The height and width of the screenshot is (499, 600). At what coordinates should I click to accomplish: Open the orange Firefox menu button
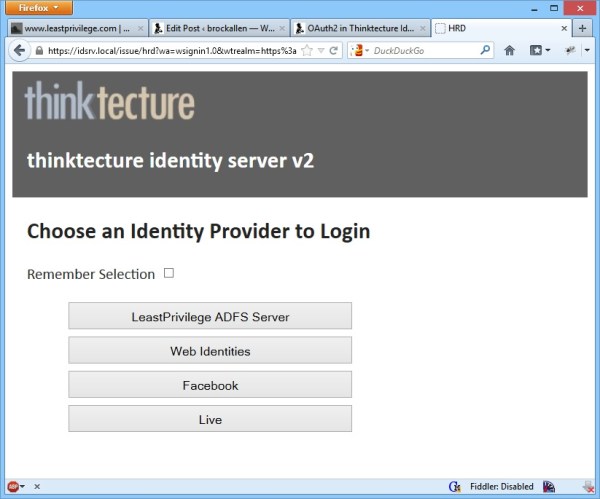tap(38, 7)
